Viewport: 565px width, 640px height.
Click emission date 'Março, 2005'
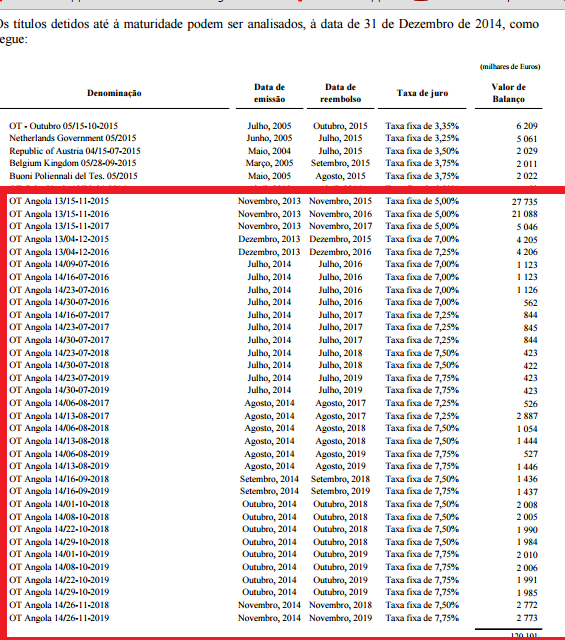269,163
